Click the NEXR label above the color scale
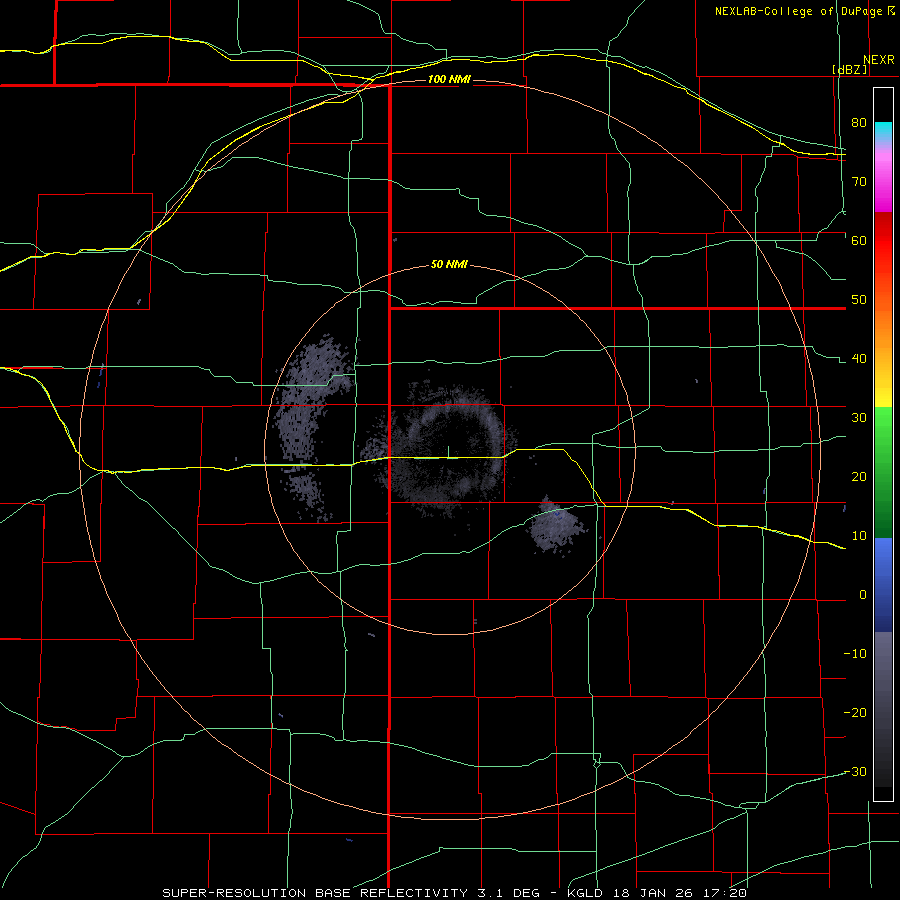The image size is (900, 900). pyautogui.click(x=878, y=60)
